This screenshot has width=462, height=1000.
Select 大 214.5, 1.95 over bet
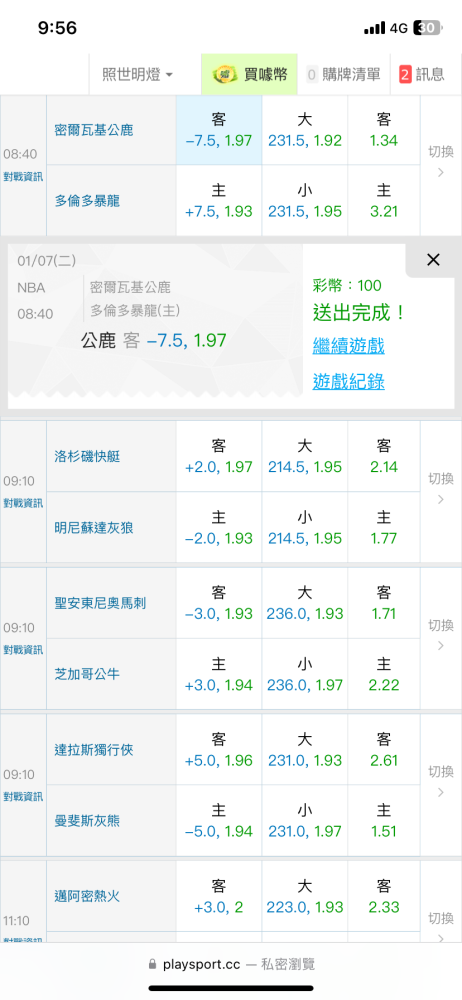305,457
